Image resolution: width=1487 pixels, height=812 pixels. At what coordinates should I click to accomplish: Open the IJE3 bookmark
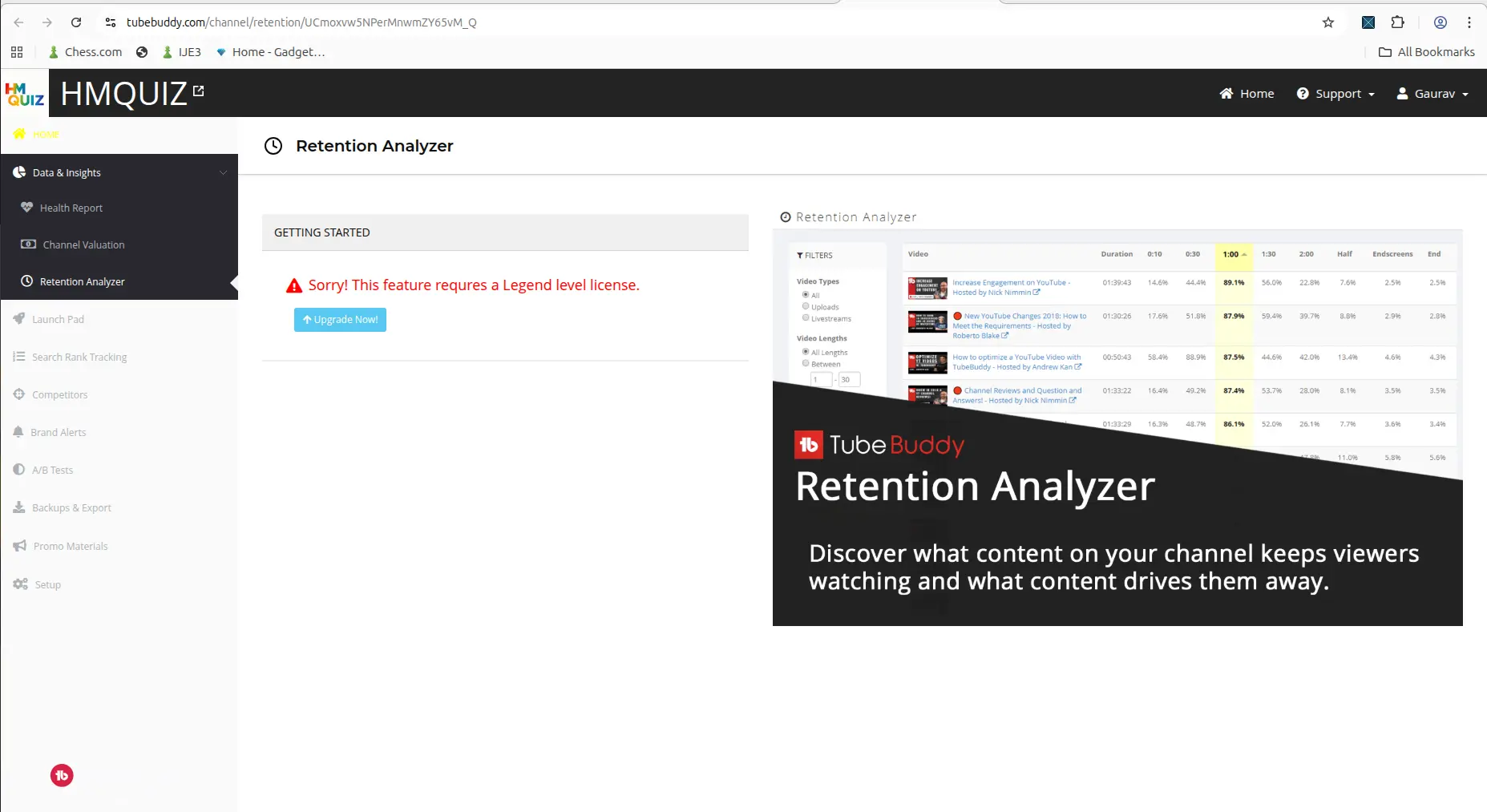point(181,52)
